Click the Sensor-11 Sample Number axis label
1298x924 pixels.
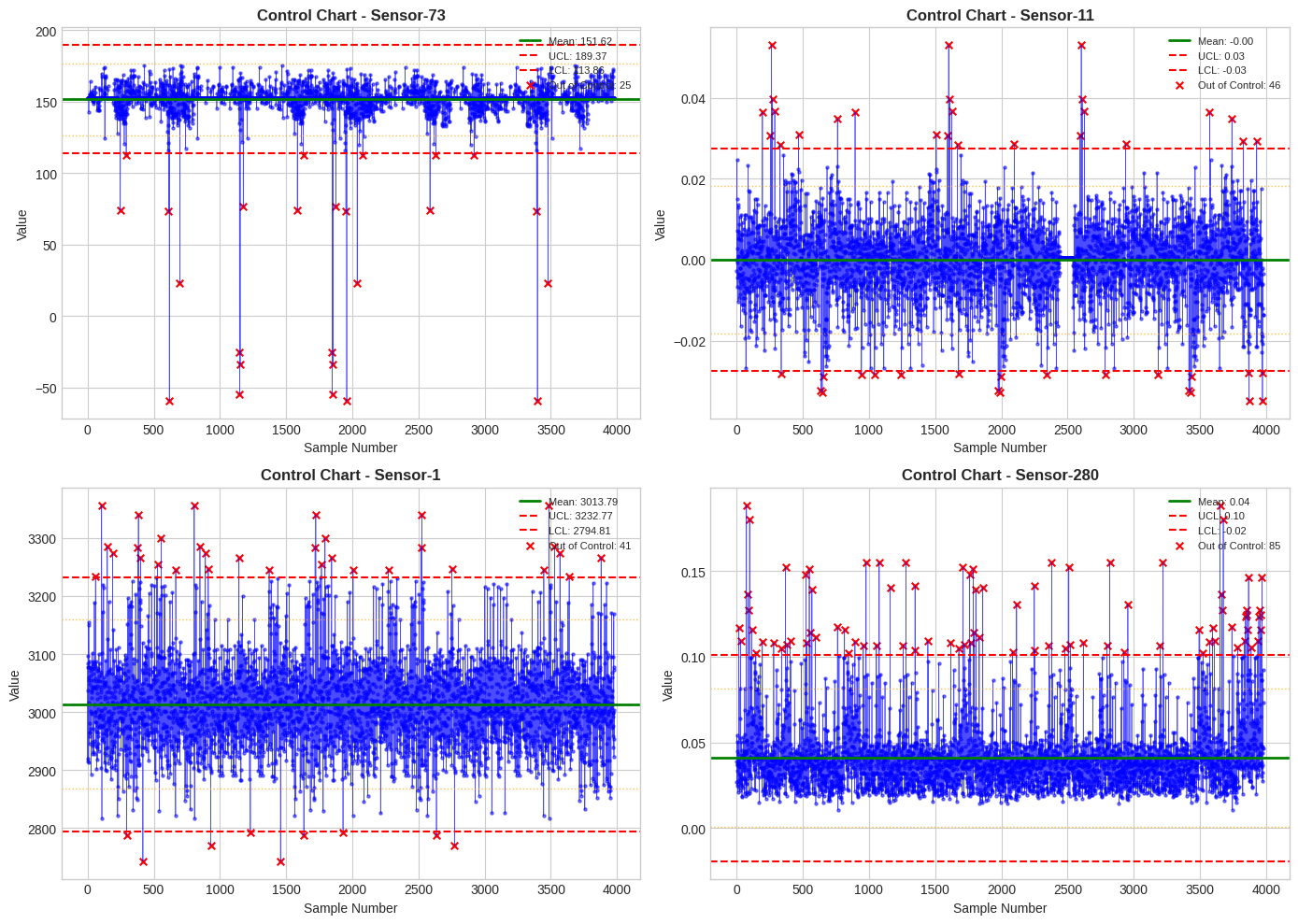coord(1000,448)
